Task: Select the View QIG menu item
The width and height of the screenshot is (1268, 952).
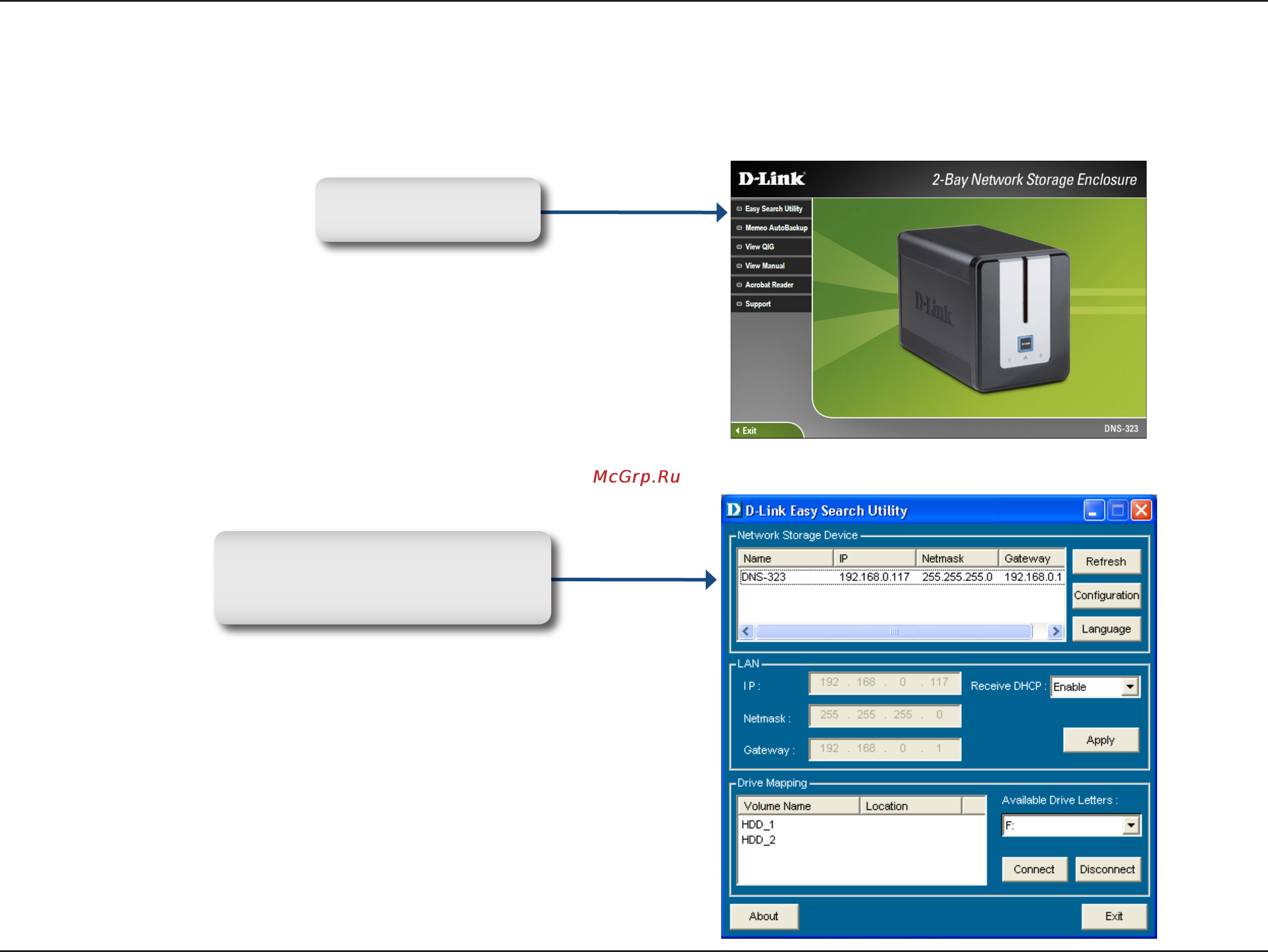Action: click(x=771, y=247)
